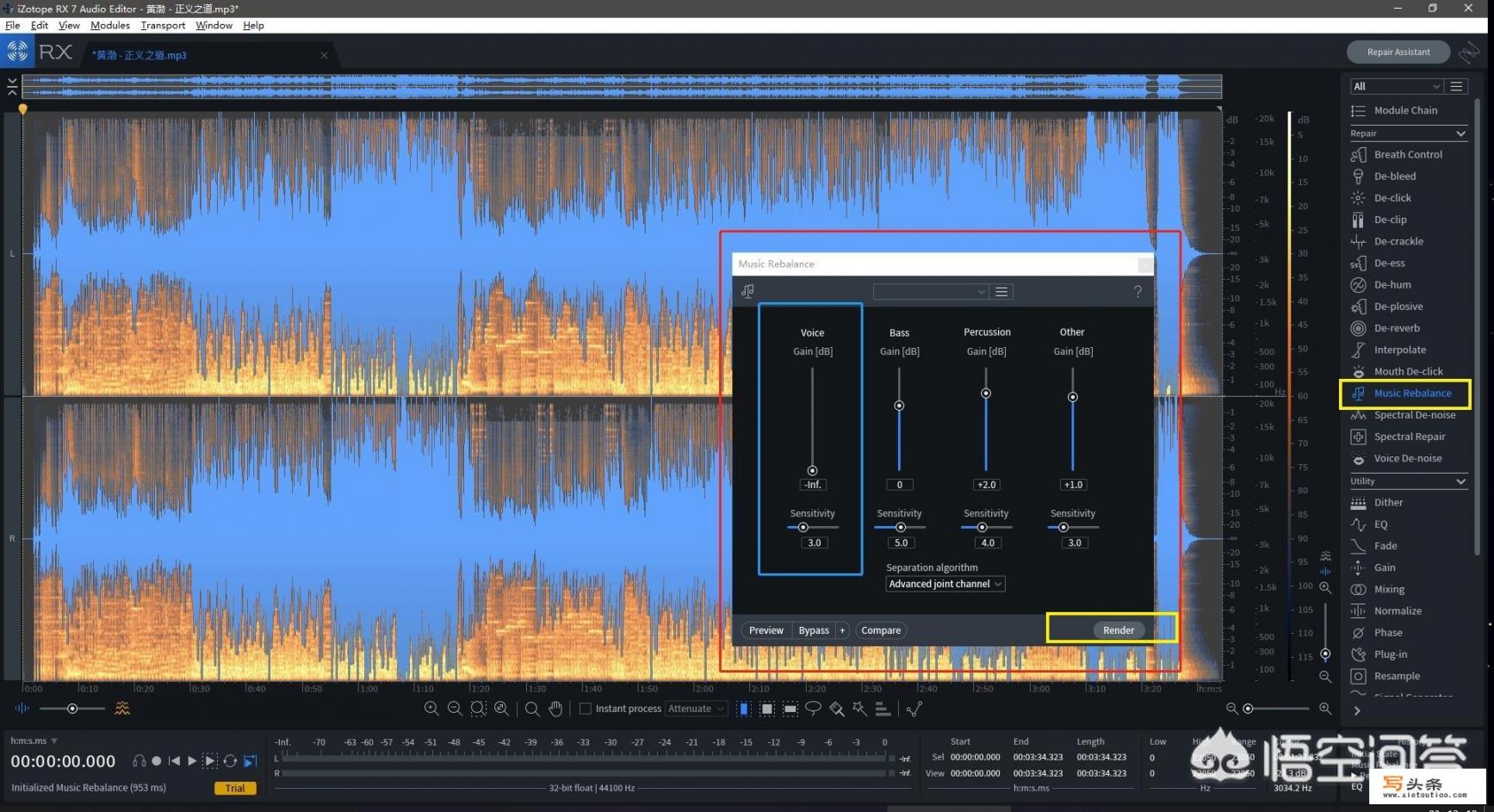Open the Dither utility module
This screenshot has height=812, width=1494.
(x=1388, y=502)
